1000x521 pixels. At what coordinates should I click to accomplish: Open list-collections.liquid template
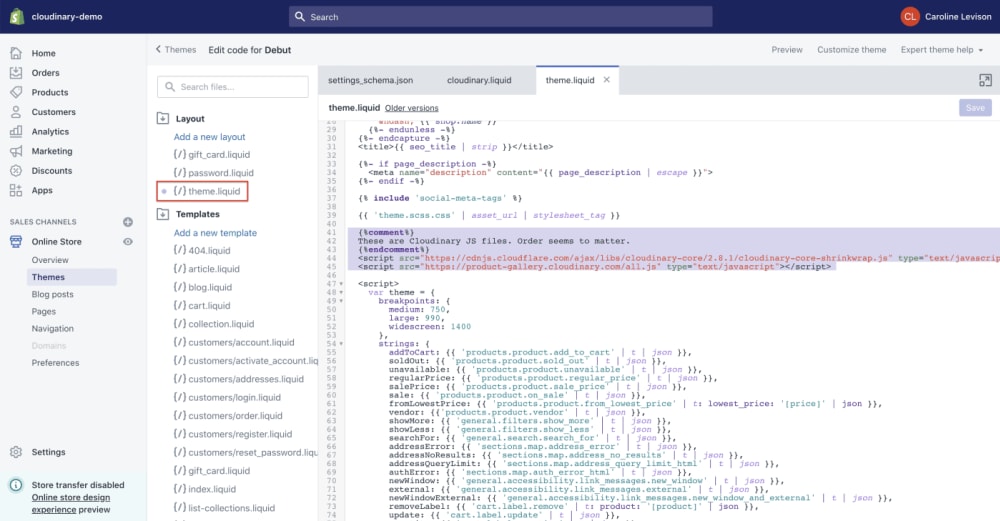[x=224, y=508]
